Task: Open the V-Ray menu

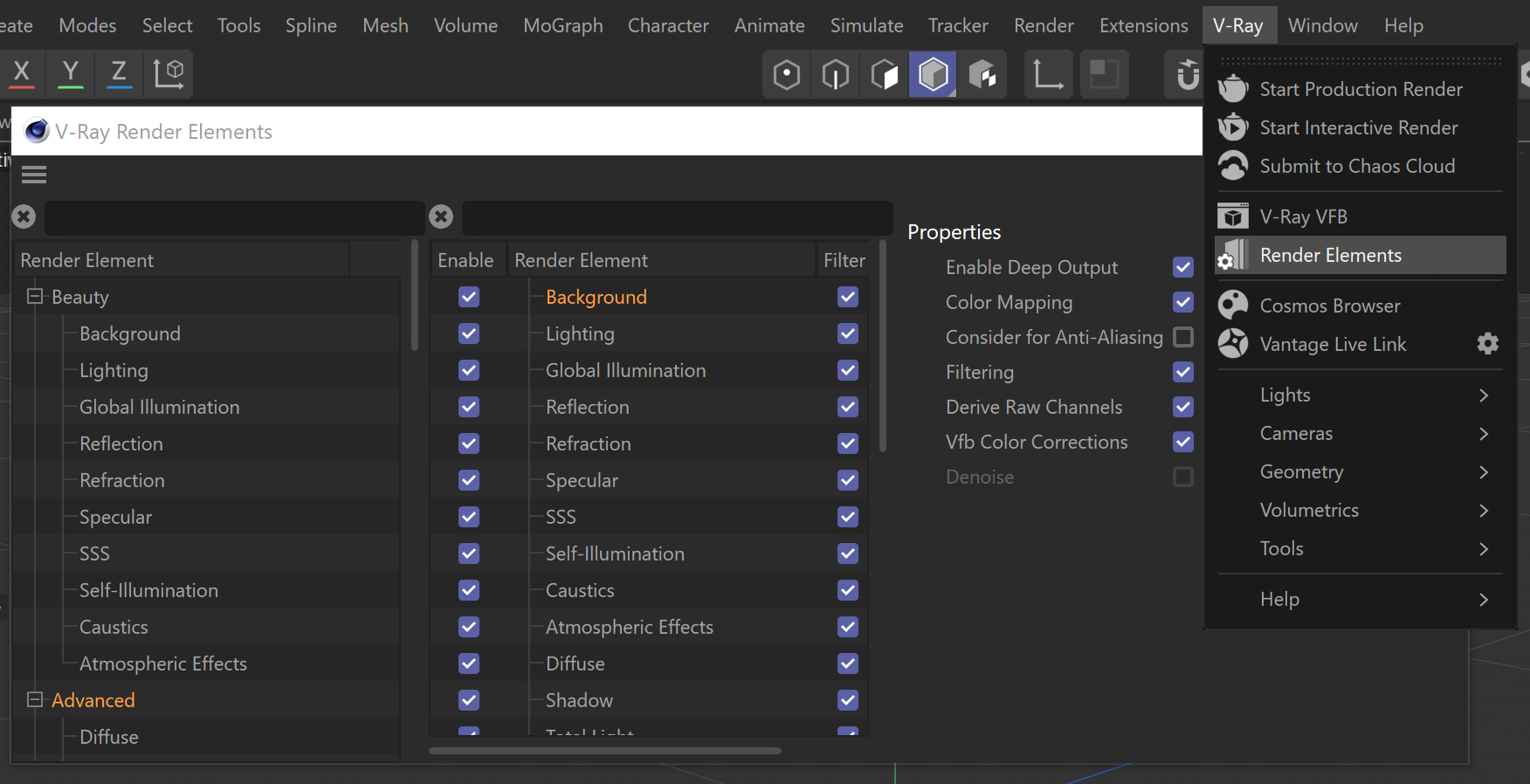Action: pos(1238,25)
